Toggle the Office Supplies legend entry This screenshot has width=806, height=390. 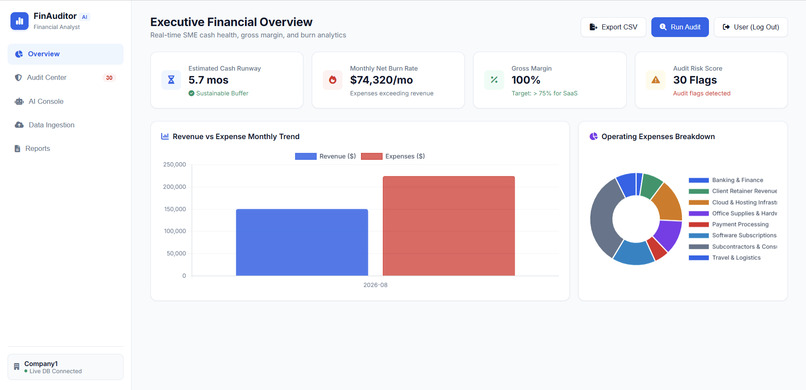tap(733, 213)
